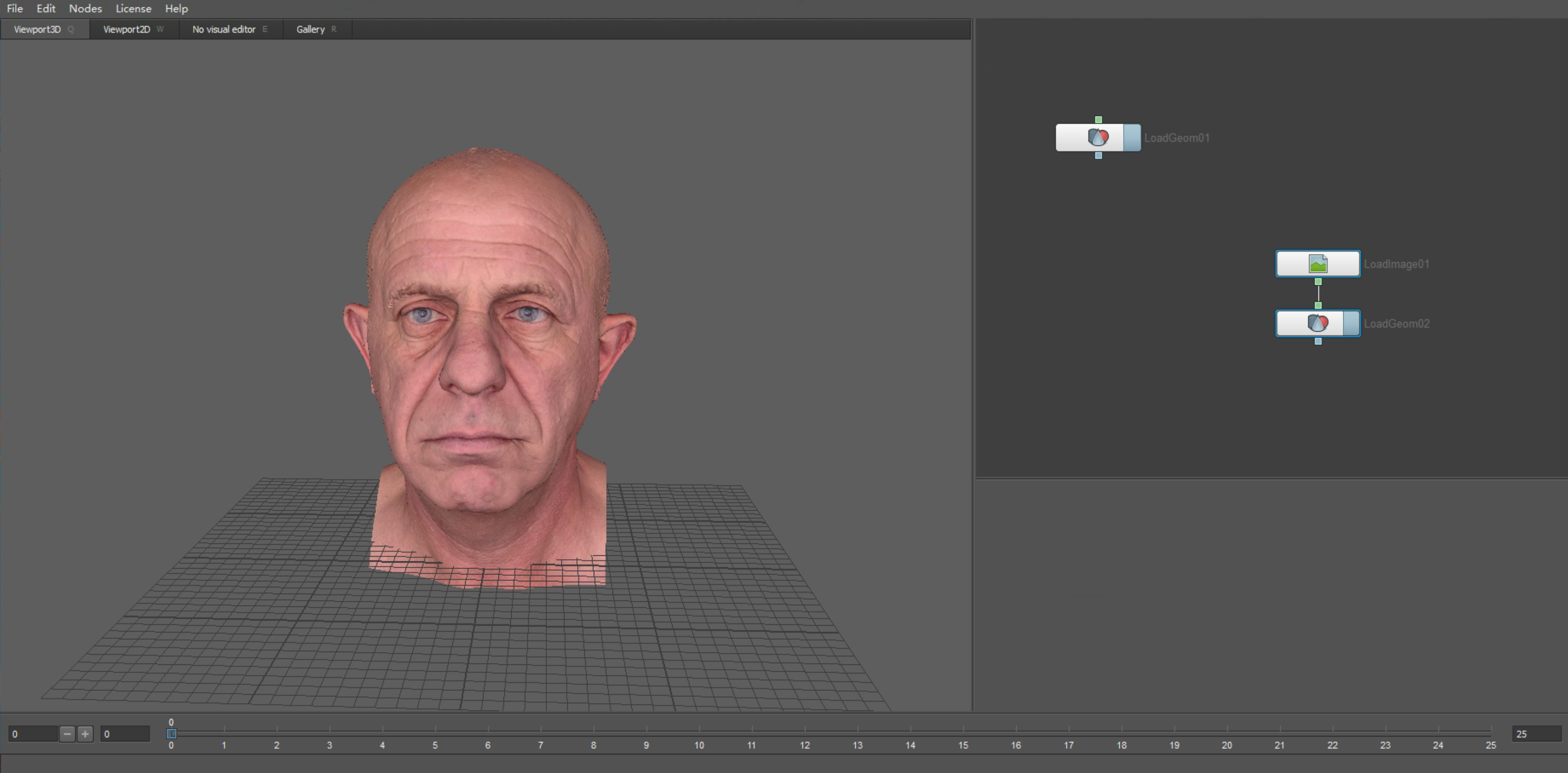
Task: Switch to the Viewport2D tab
Action: (127, 29)
